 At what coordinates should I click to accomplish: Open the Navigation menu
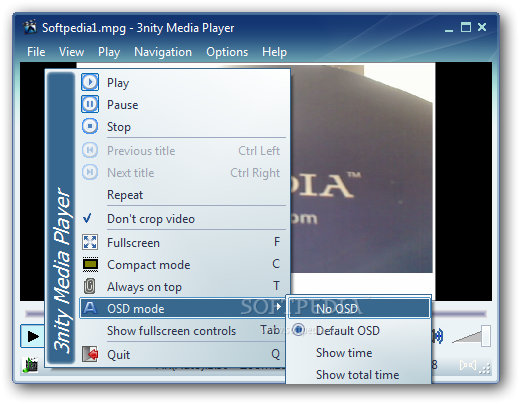(x=163, y=52)
